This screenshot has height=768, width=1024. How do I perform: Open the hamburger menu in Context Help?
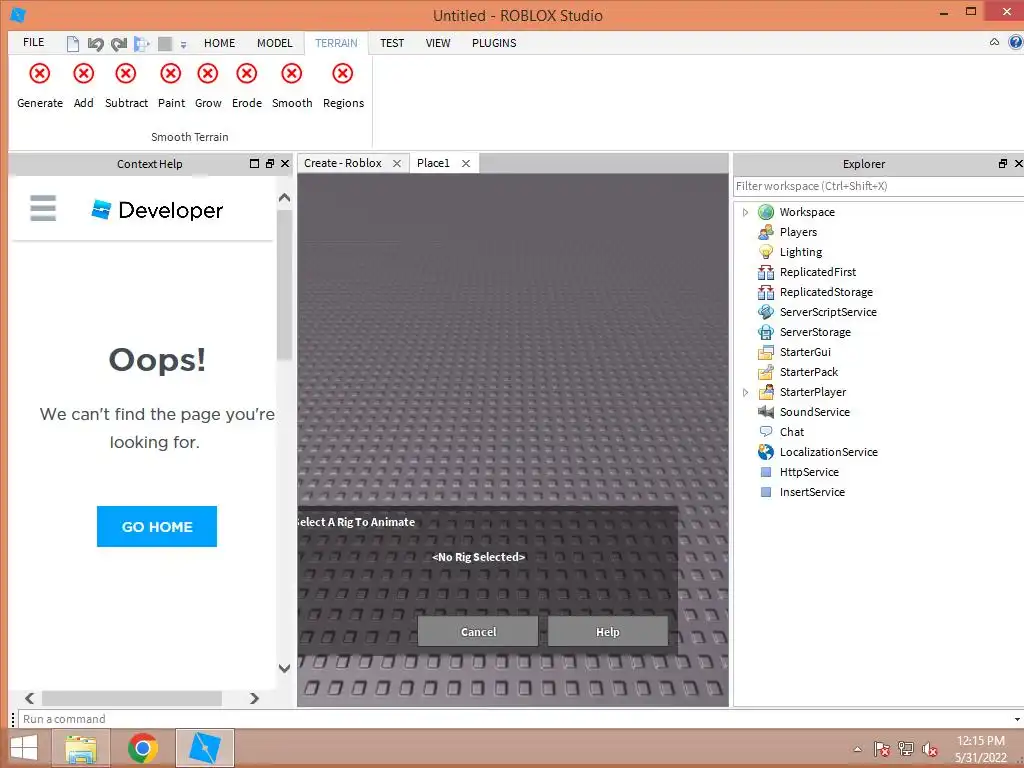[x=43, y=208]
